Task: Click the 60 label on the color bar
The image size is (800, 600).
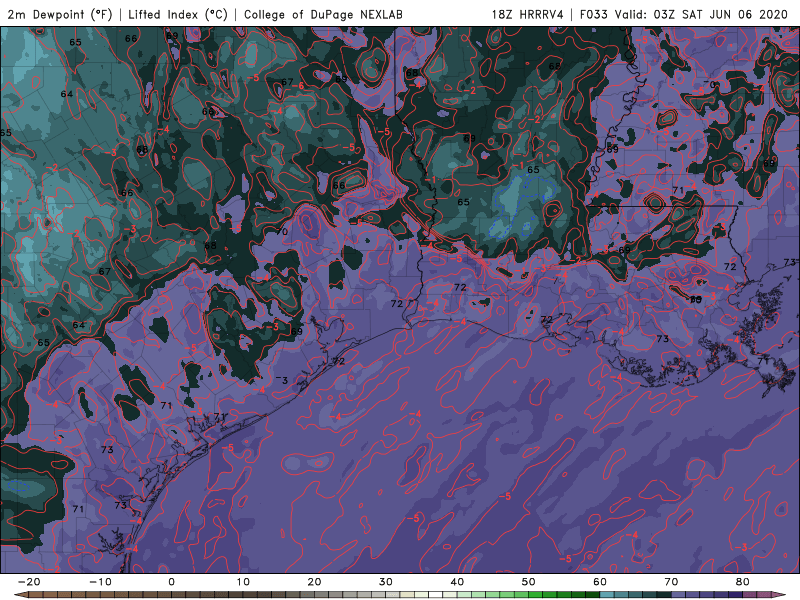Action: tap(600, 582)
